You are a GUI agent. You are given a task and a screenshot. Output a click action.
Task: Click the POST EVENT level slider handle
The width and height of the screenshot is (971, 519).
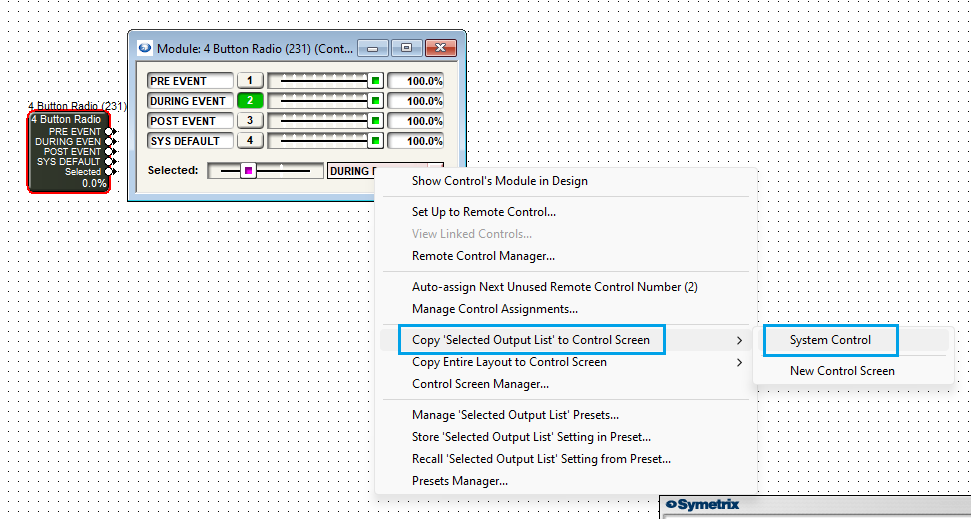tap(375, 121)
